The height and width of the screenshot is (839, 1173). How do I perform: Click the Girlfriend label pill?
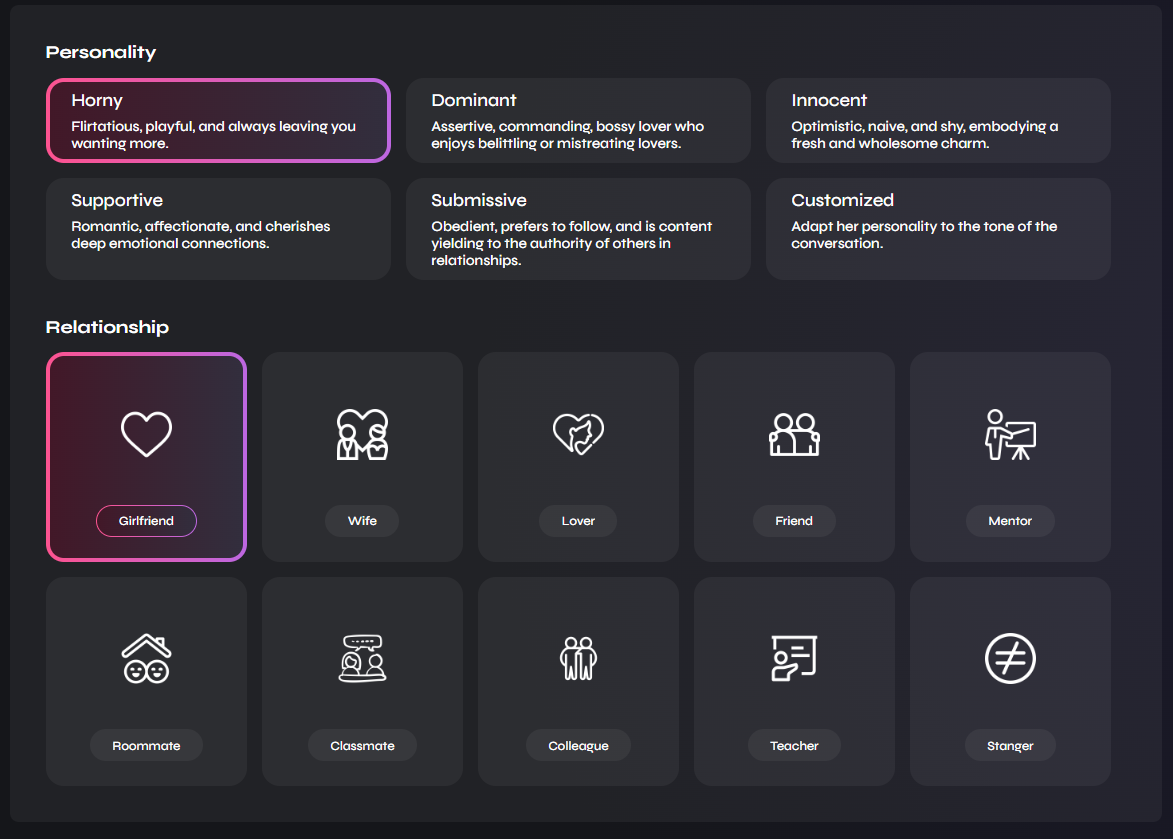click(x=146, y=521)
